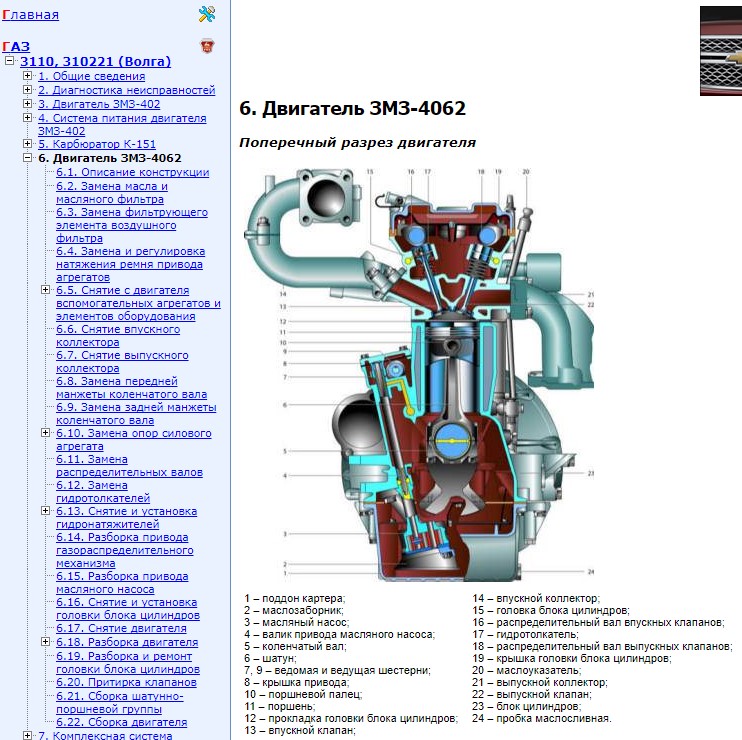The image size is (742, 740).
Task: Open 5. Карбюратор К-151 link
Action: pyautogui.click(x=97, y=144)
